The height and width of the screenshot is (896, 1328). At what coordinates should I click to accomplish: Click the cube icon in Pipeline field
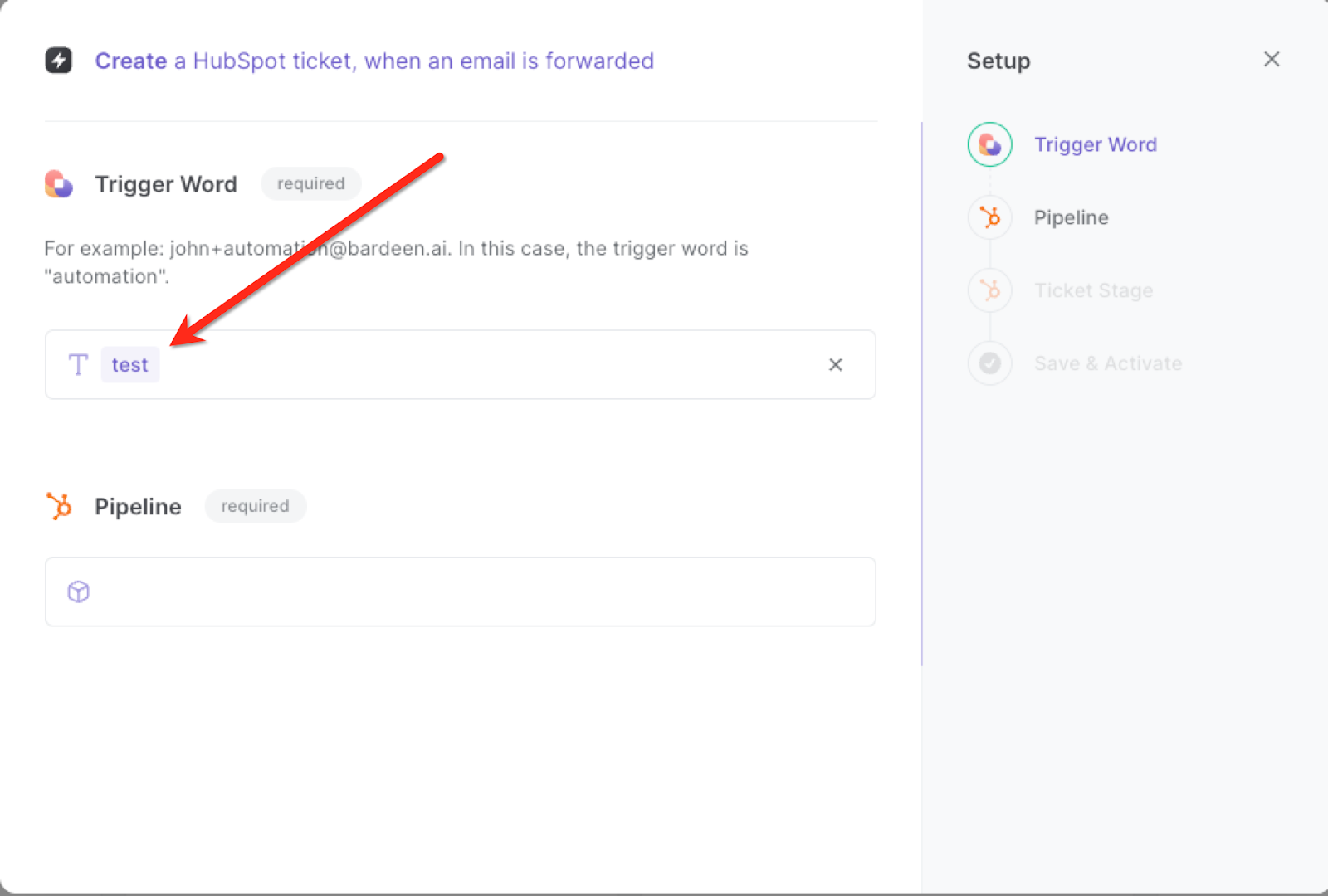click(x=78, y=592)
